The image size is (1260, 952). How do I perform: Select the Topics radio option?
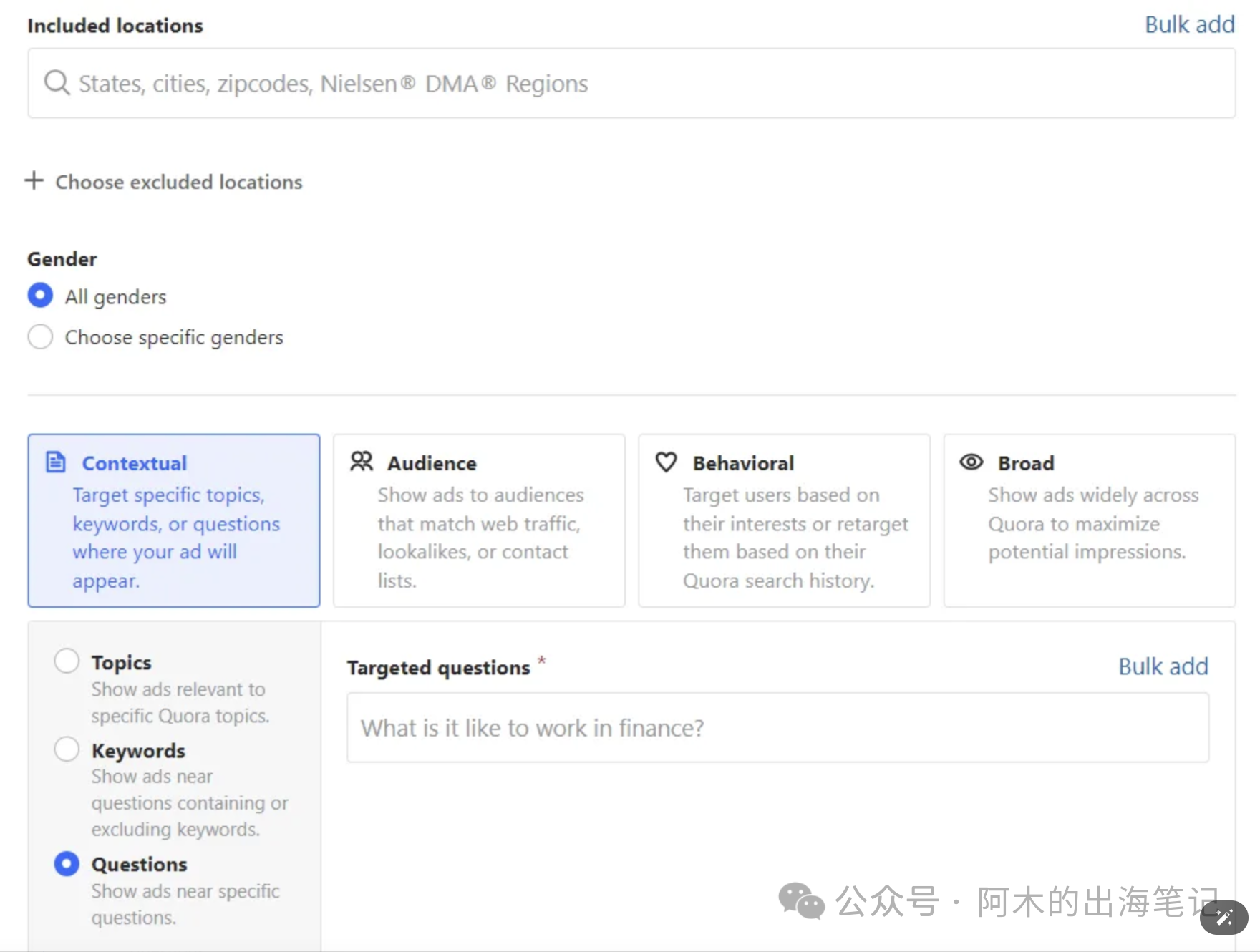click(x=67, y=661)
